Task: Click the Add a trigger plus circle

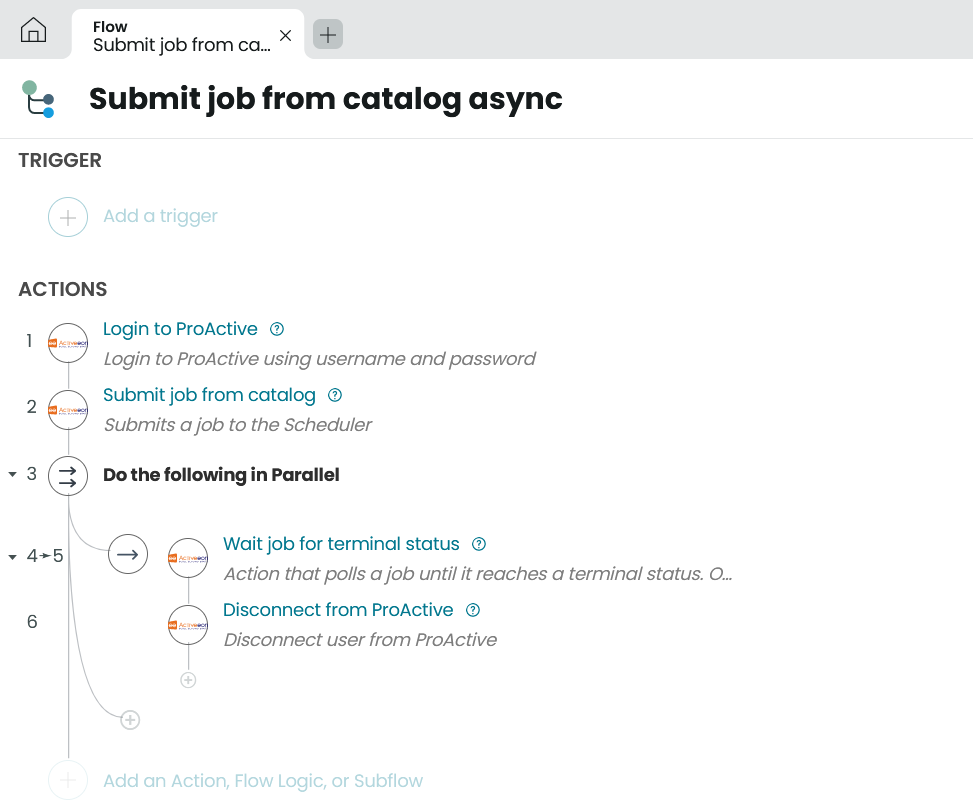Action: tap(68, 217)
